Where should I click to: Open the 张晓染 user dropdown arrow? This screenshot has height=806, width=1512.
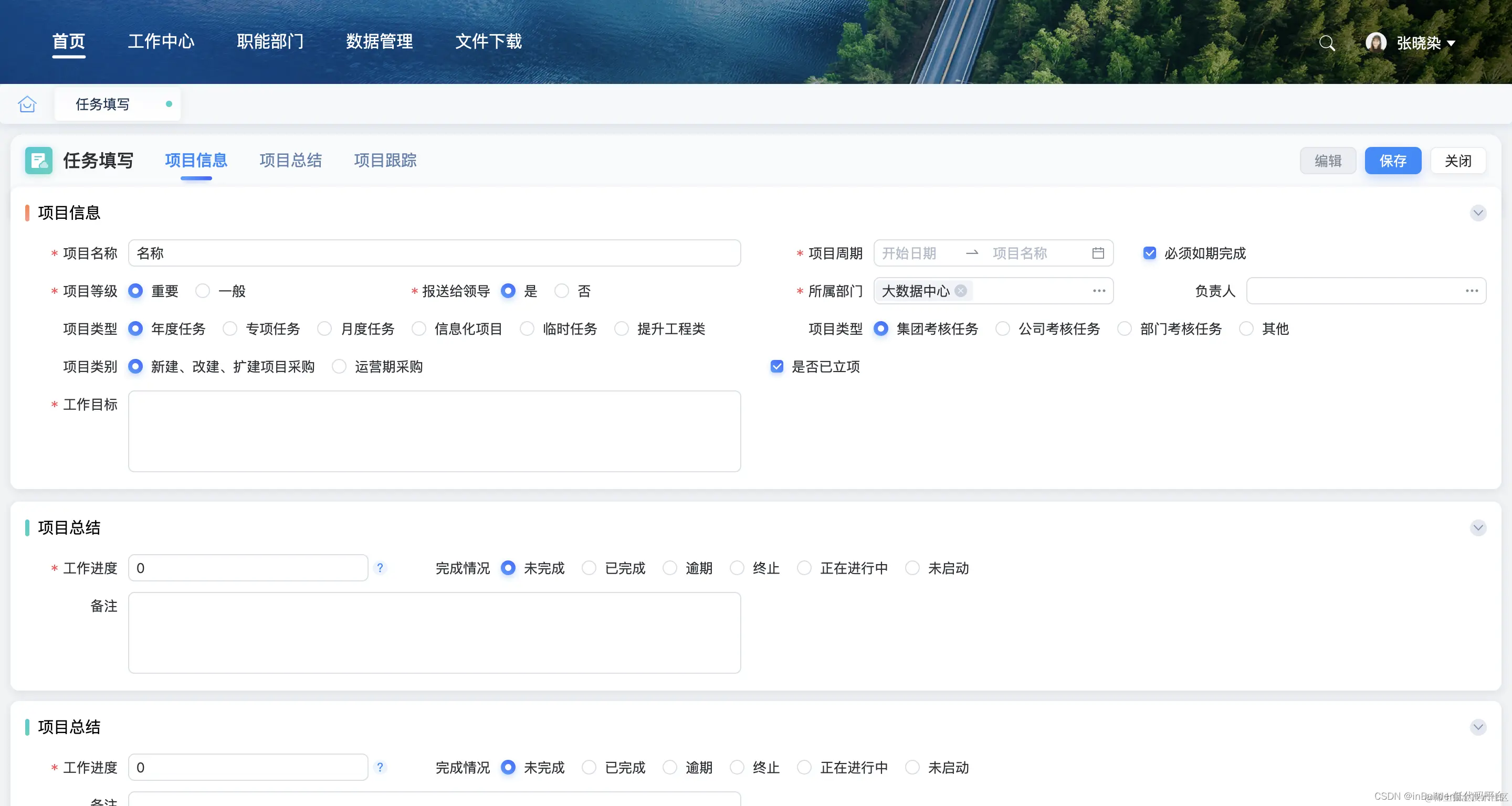tap(1452, 44)
